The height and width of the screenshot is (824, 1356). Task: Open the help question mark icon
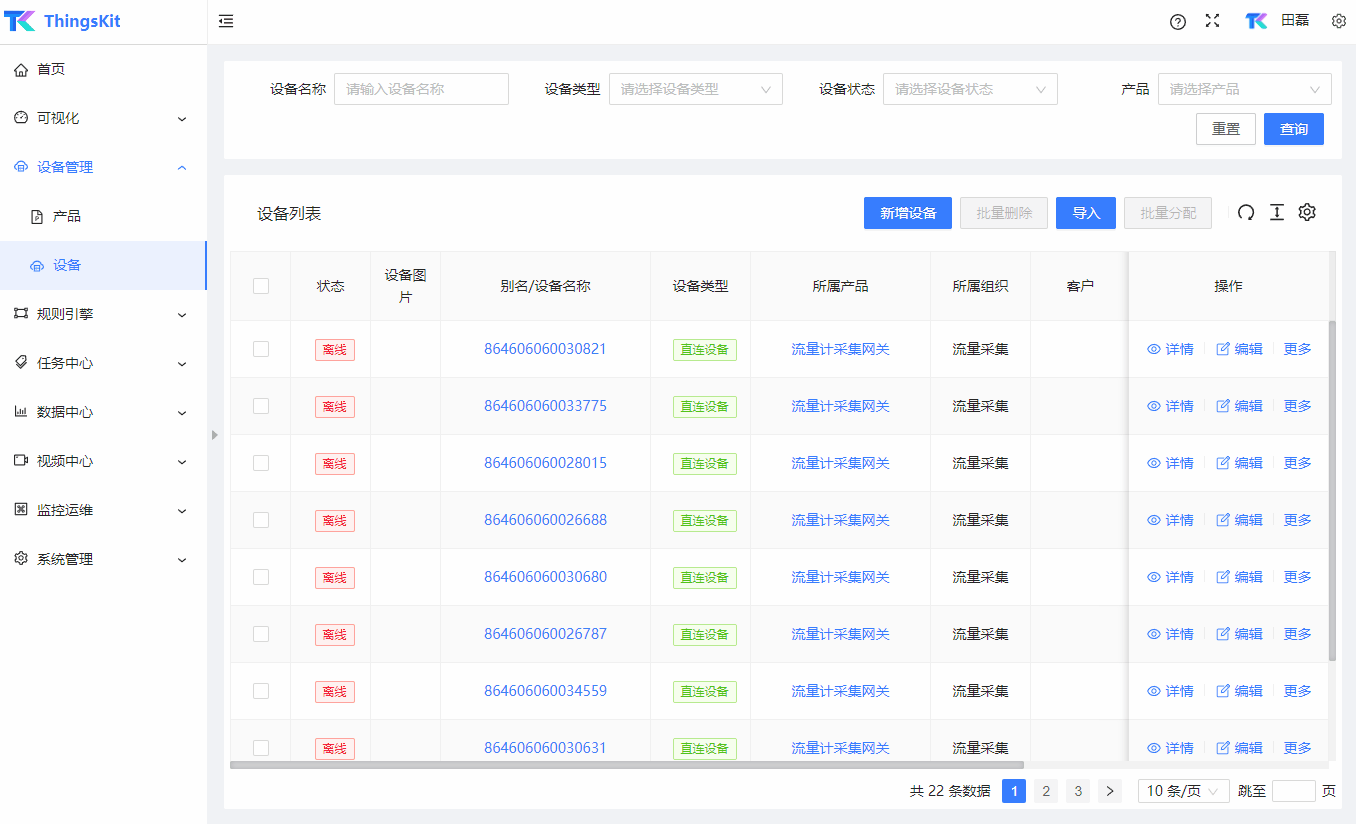1177,22
